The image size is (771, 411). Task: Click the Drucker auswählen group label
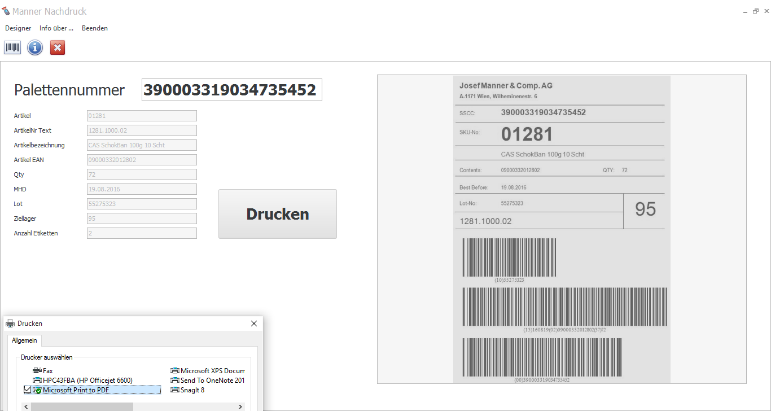pos(47,357)
